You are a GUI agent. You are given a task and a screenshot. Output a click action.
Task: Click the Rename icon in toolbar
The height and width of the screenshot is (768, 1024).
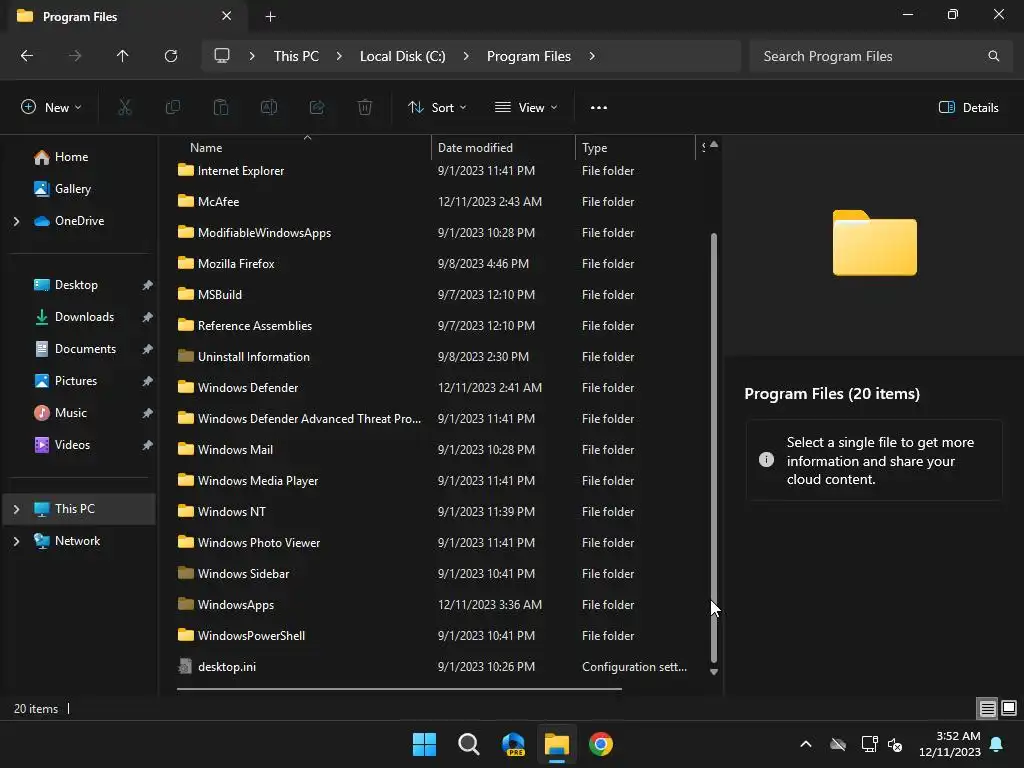click(269, 108)
